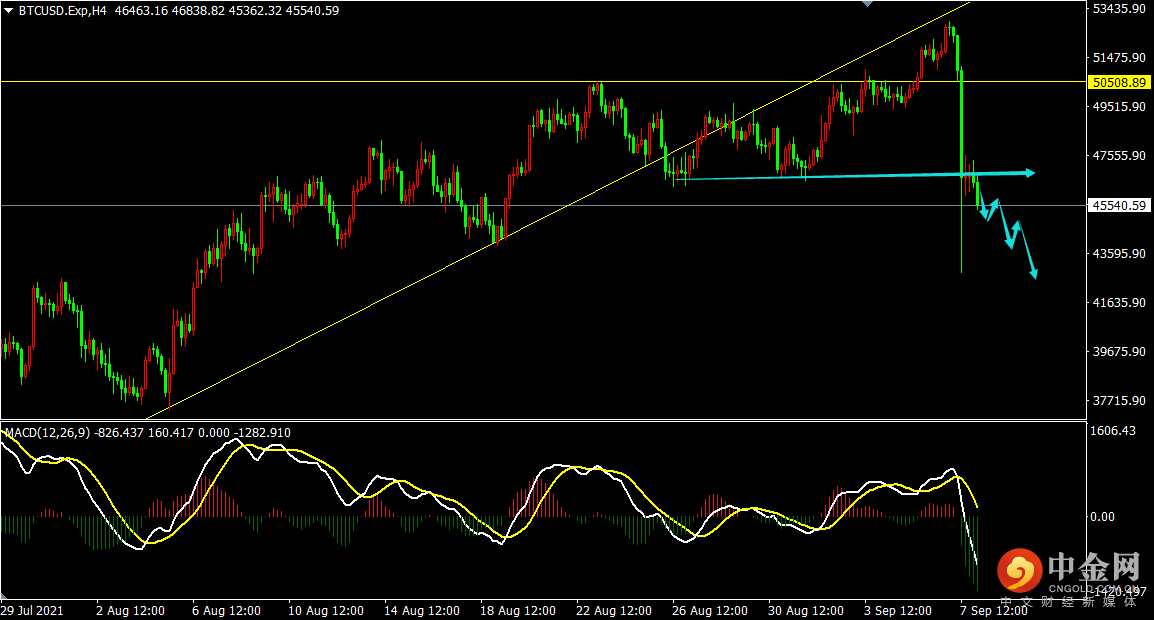Click the 10 Aug 12:00 time label
The image size is (1154, 620).
pyautogui.click(x=326, y=610)
